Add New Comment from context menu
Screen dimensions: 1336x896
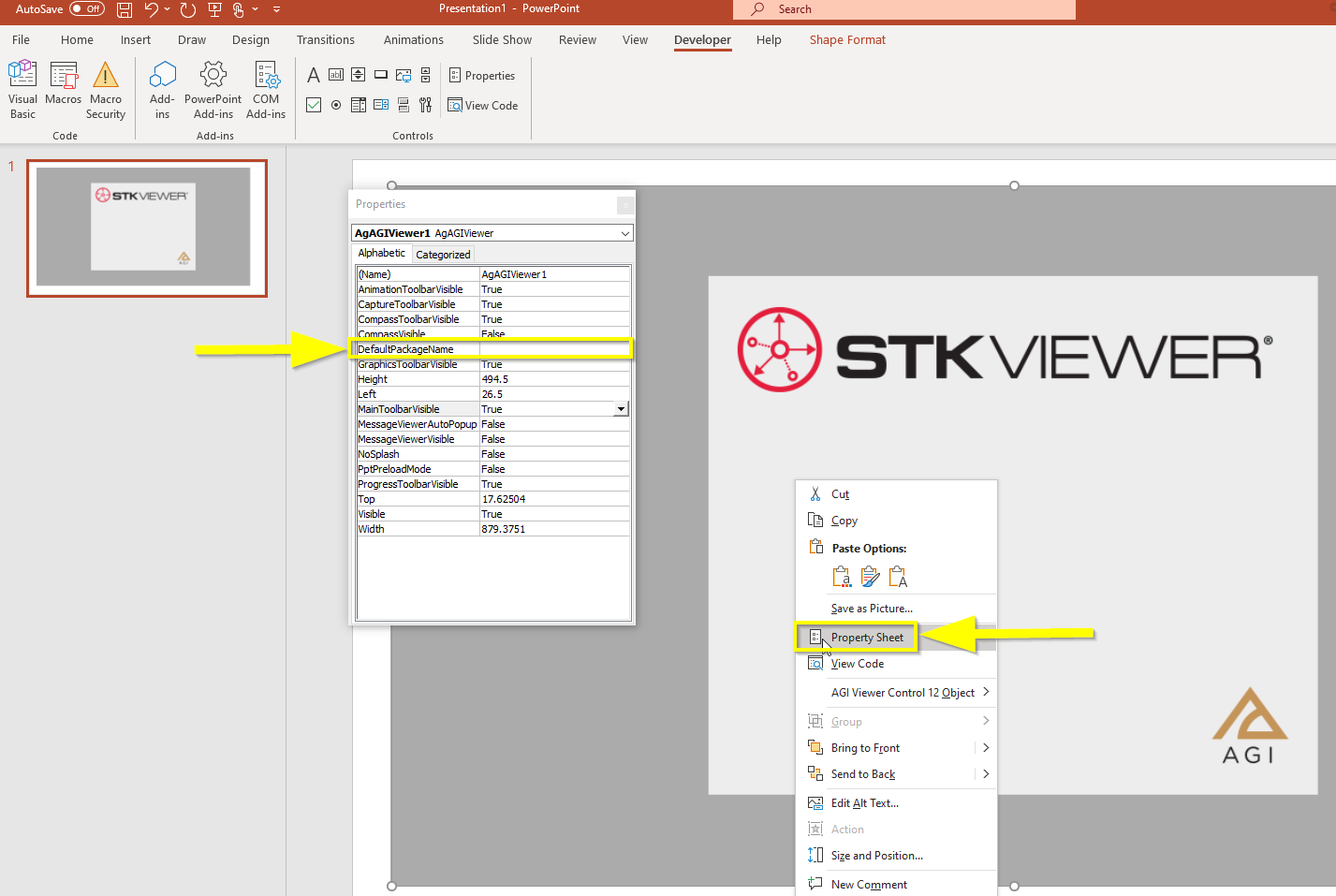click(x=896, y=885)
